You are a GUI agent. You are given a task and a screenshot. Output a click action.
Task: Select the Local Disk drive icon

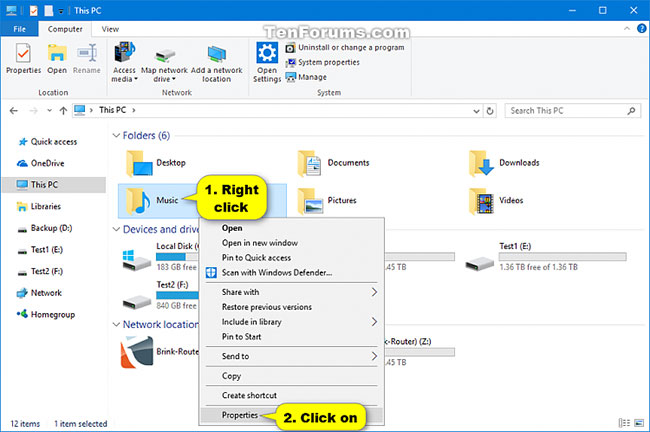pos(137,260)
